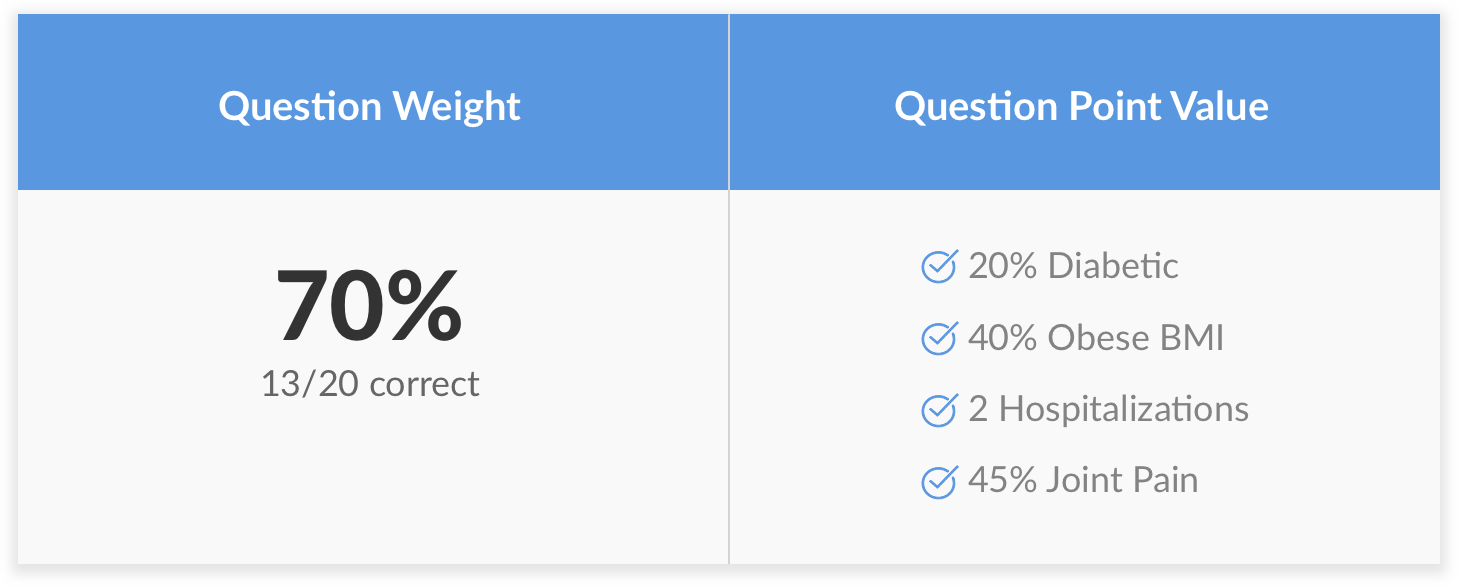Select the Question Point Value column header

pos(1085,102)
